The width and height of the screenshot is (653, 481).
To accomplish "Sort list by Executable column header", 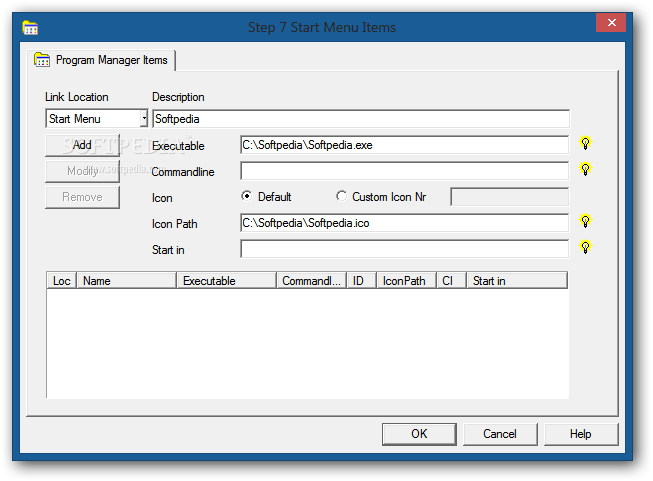I will (227, 281).
